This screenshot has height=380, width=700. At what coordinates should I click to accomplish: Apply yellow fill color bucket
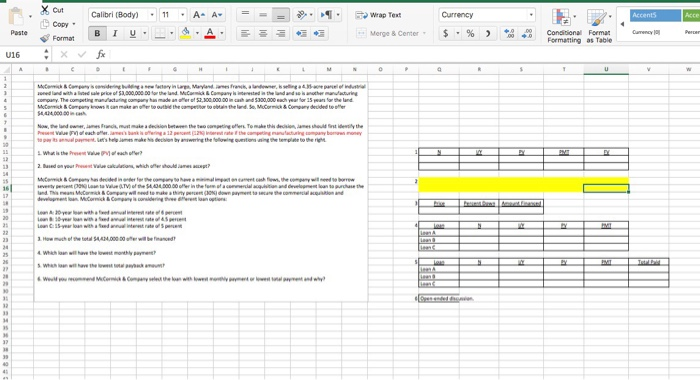tap(186, 33)
